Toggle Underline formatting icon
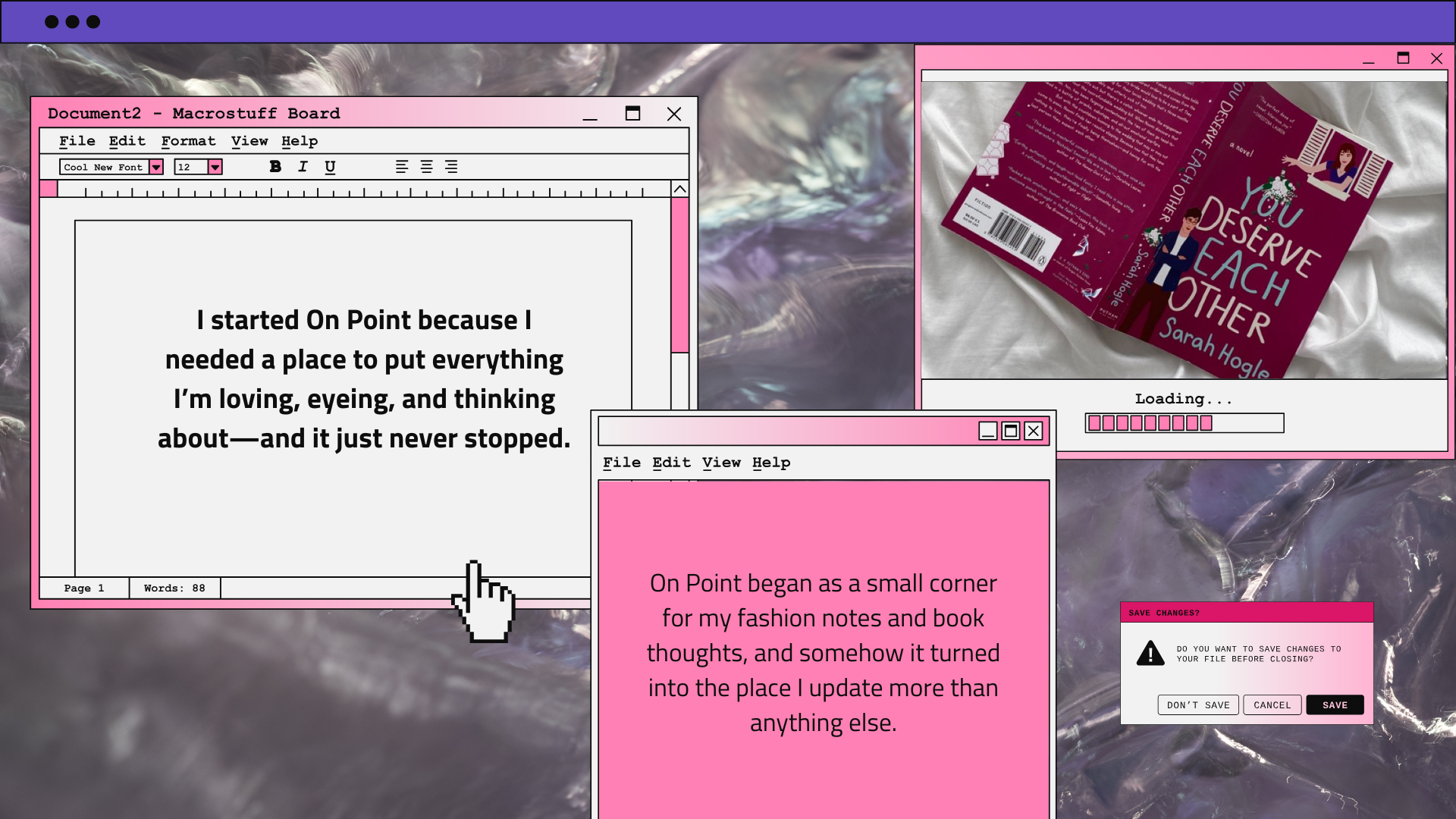Screen dimensions: 1456x819 (x=330, y=167)
